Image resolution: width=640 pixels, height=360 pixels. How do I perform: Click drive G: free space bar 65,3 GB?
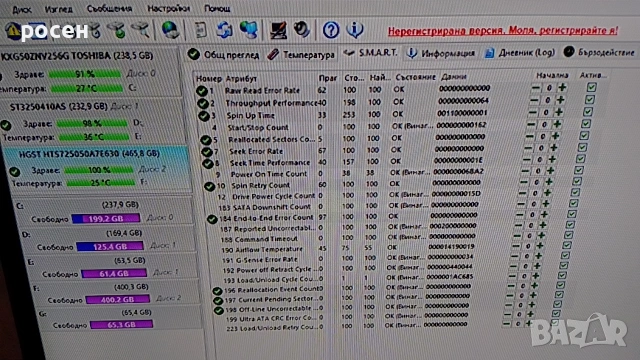121,325
